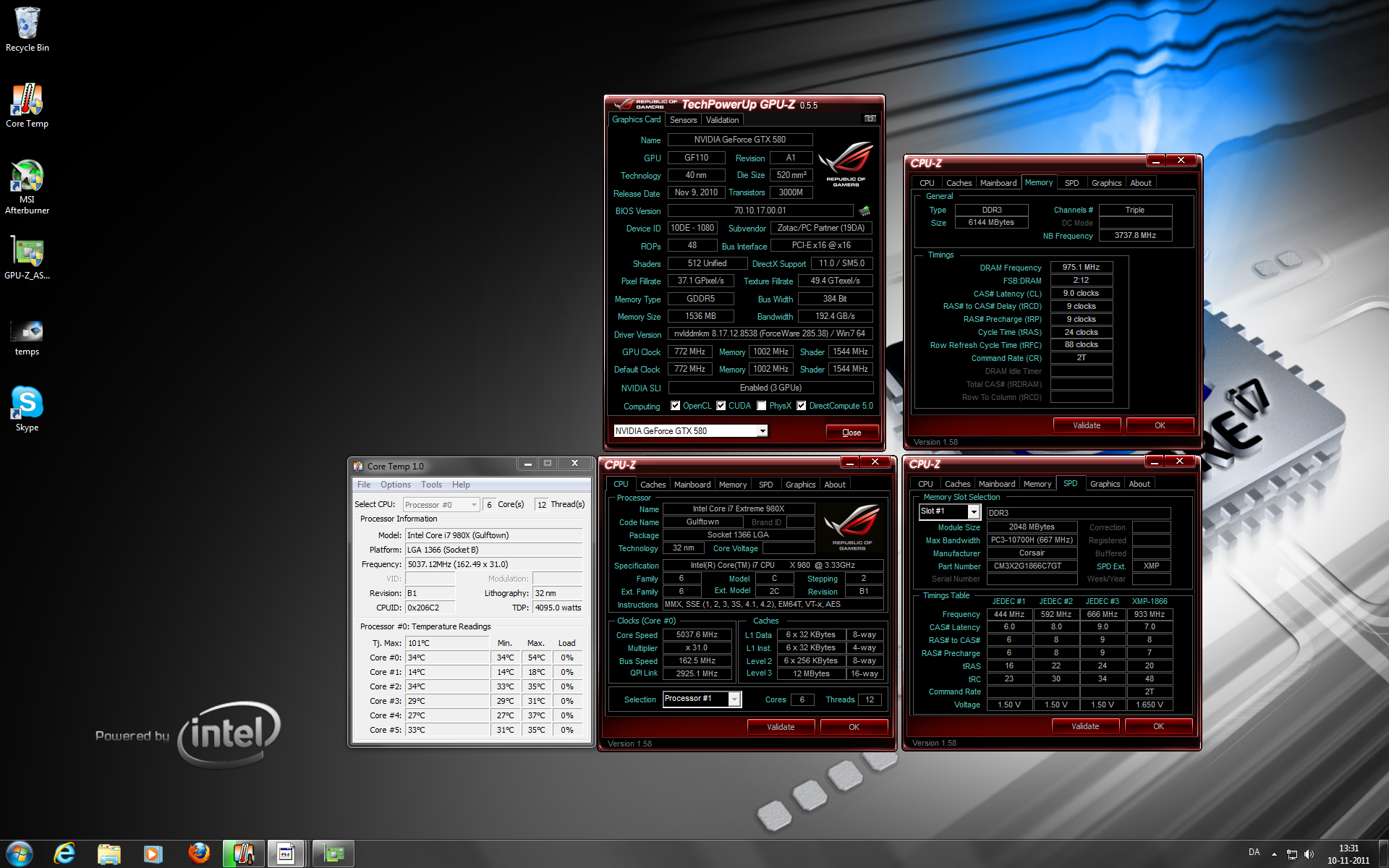Toggle the CUDA checkbox in GPU-Z
The width and height of the screenshot is (1389, 868).
click(721, 406)
